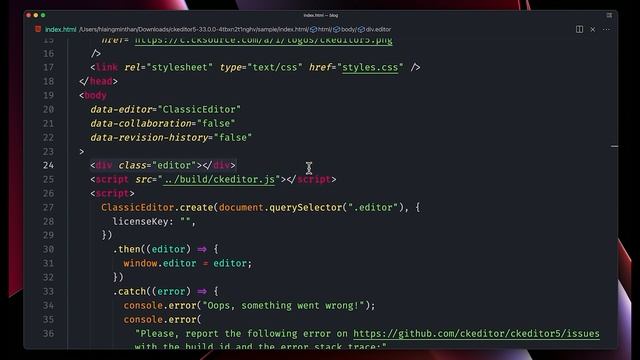Open the div.editor breadcrumb segment
Screen dimensions: 640x360
[375, 29]
